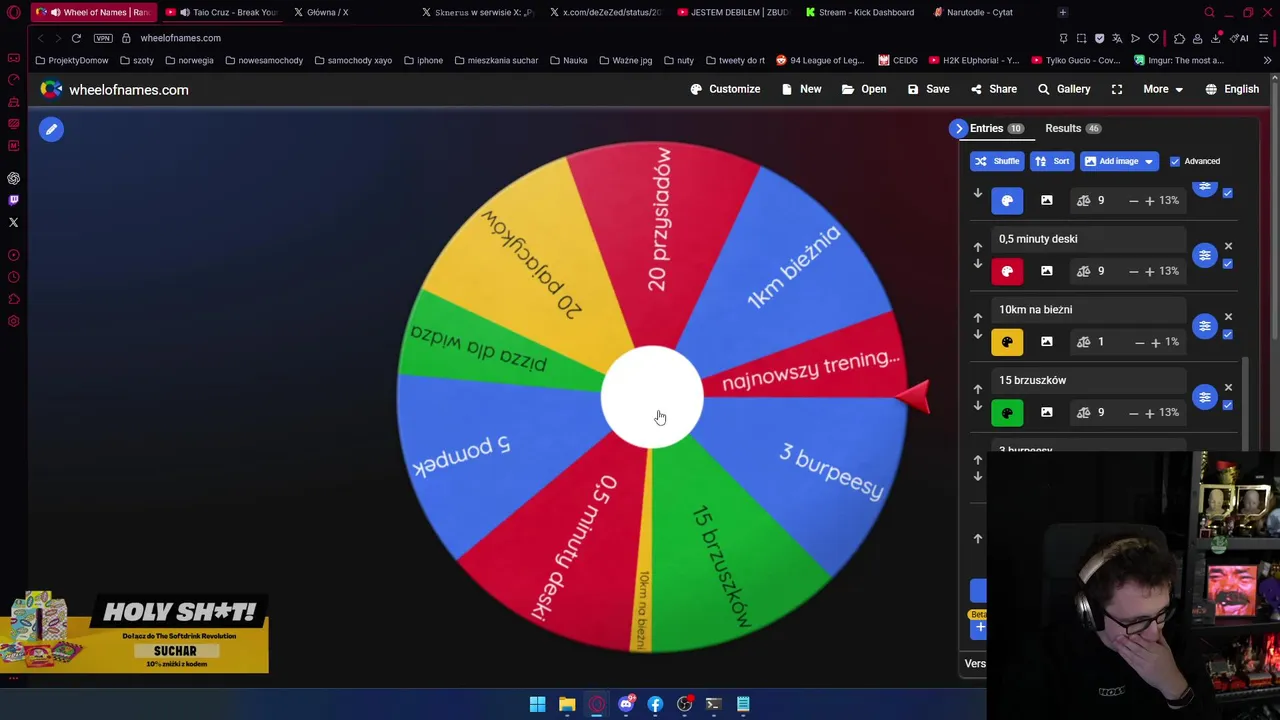Image resolution: width=1280 pixels, height=720 pixels.
Task: Collapse the entries panel with the arrow
Action: click(x=959, y=128)
